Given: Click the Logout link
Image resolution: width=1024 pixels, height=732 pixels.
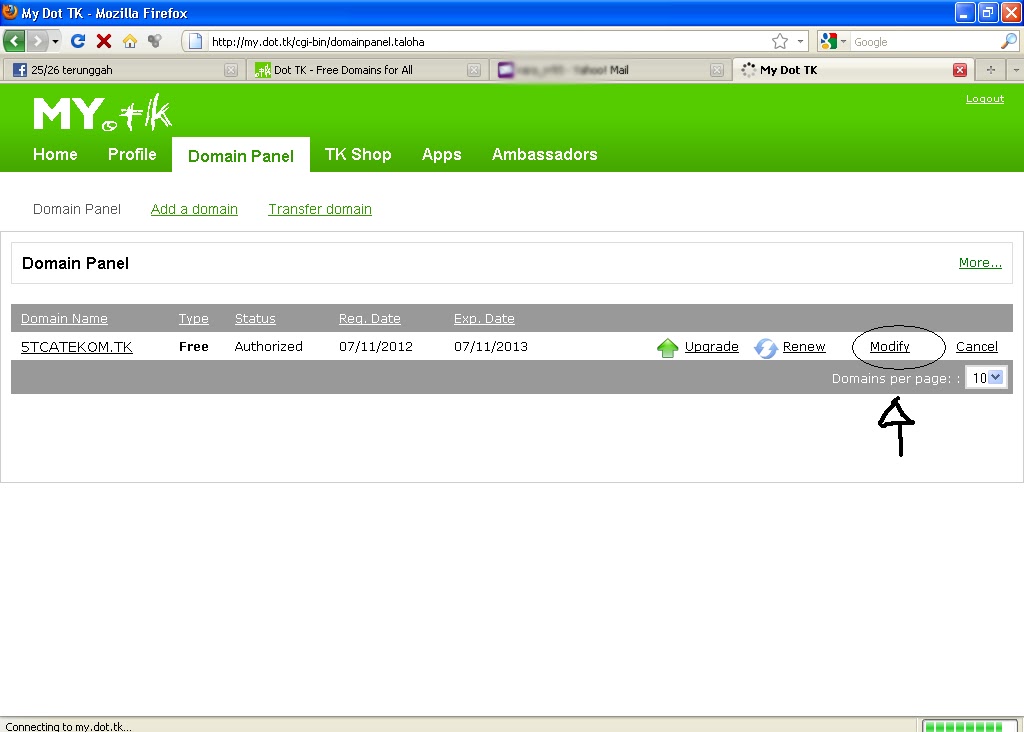Looking at the screenshot, I should pyautogui.click(x=985, y=99).
